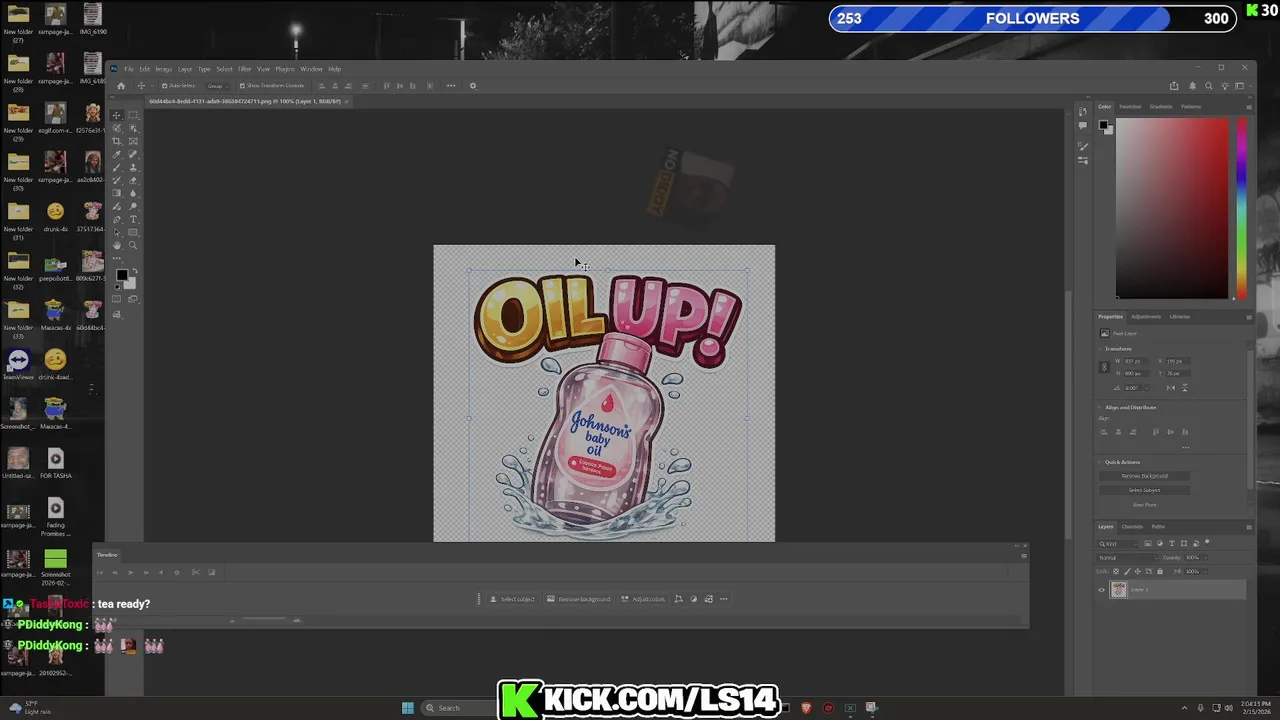
Task: Click the Home icon in options bar
Action: pyautogui.click(x=121, y=86)
